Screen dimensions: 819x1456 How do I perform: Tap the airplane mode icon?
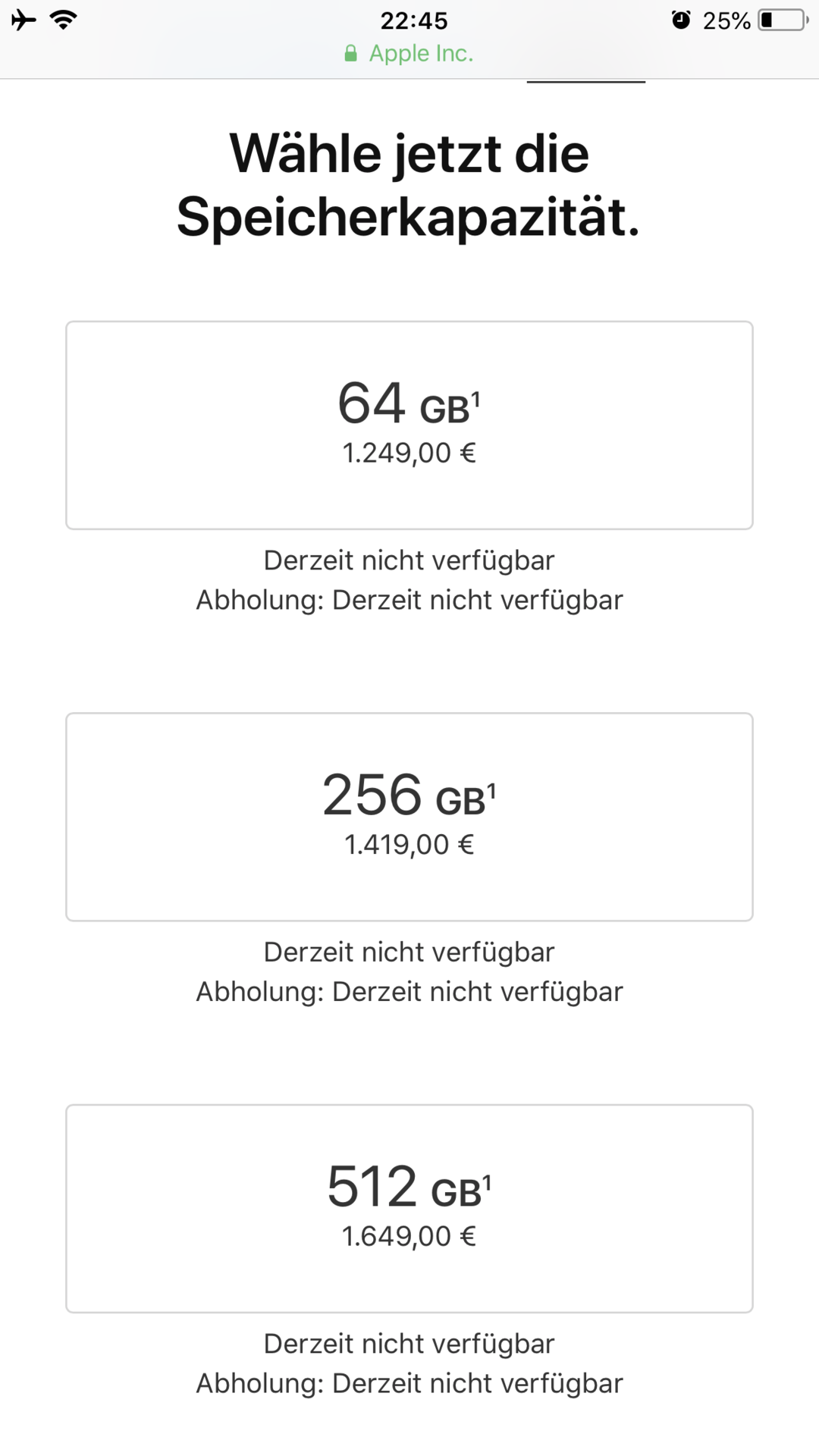point(24,20)
